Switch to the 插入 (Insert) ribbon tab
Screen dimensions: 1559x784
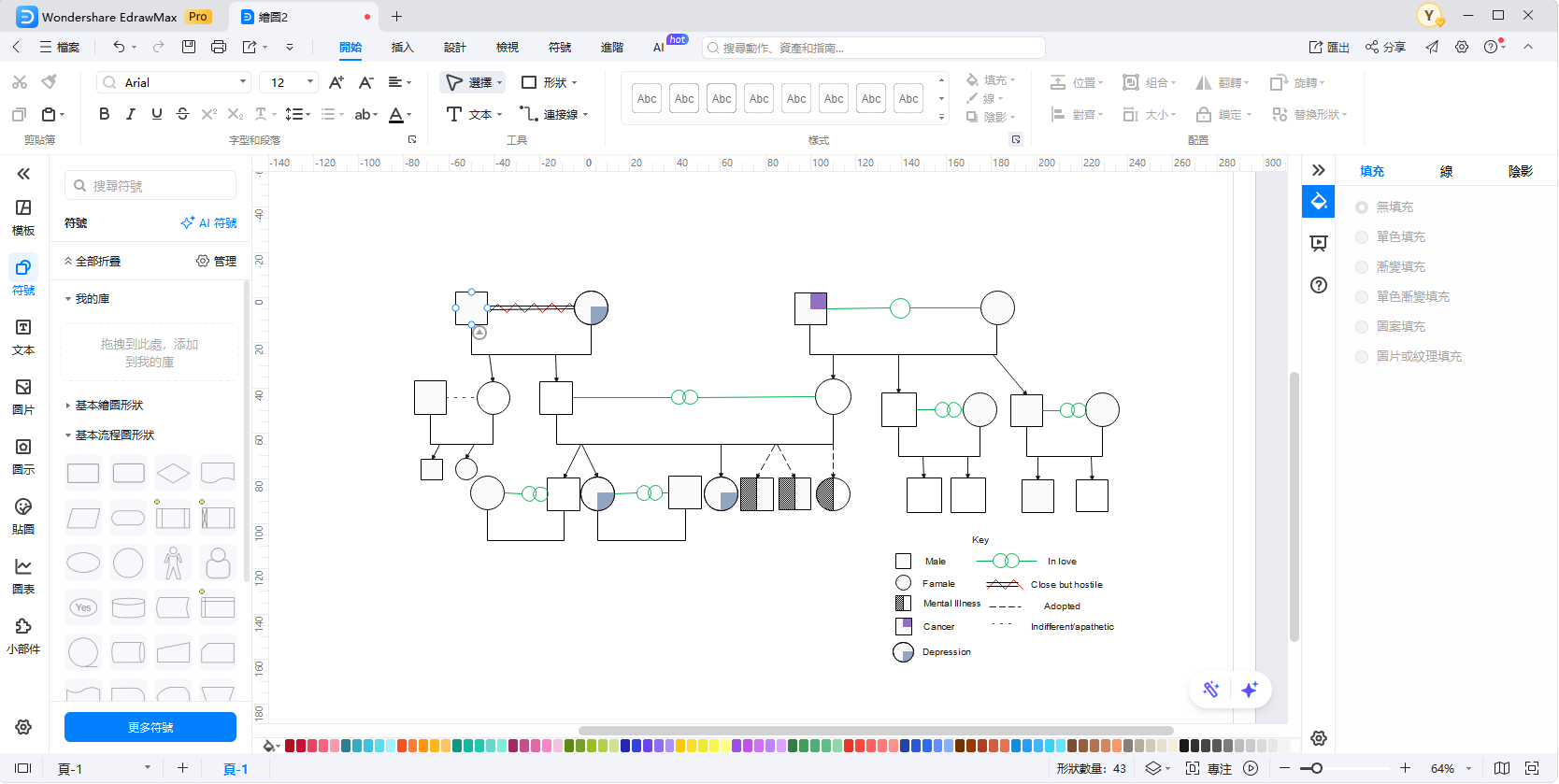point(402,48)
